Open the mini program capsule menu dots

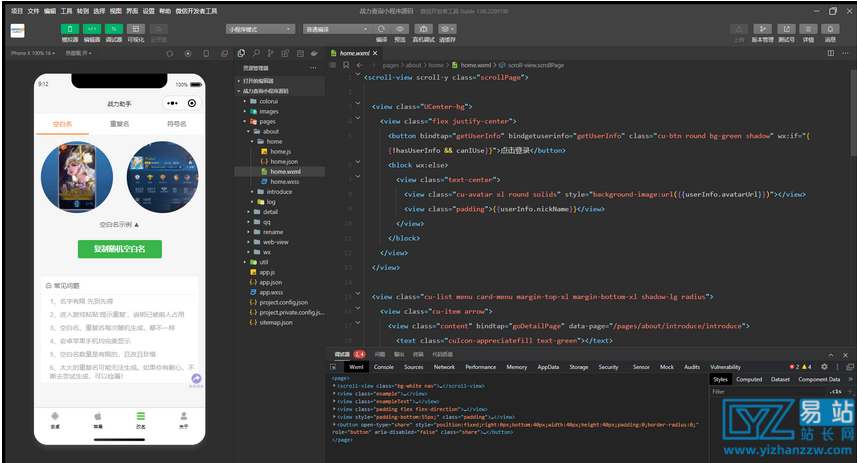click(x=172, y=103)
